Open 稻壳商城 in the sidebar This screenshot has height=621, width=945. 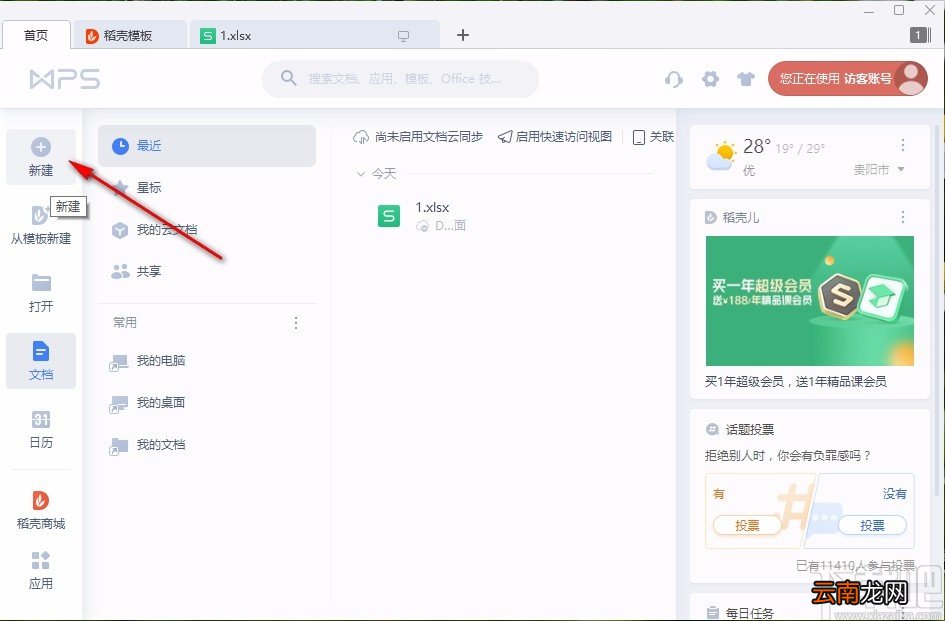pos(41,510)
